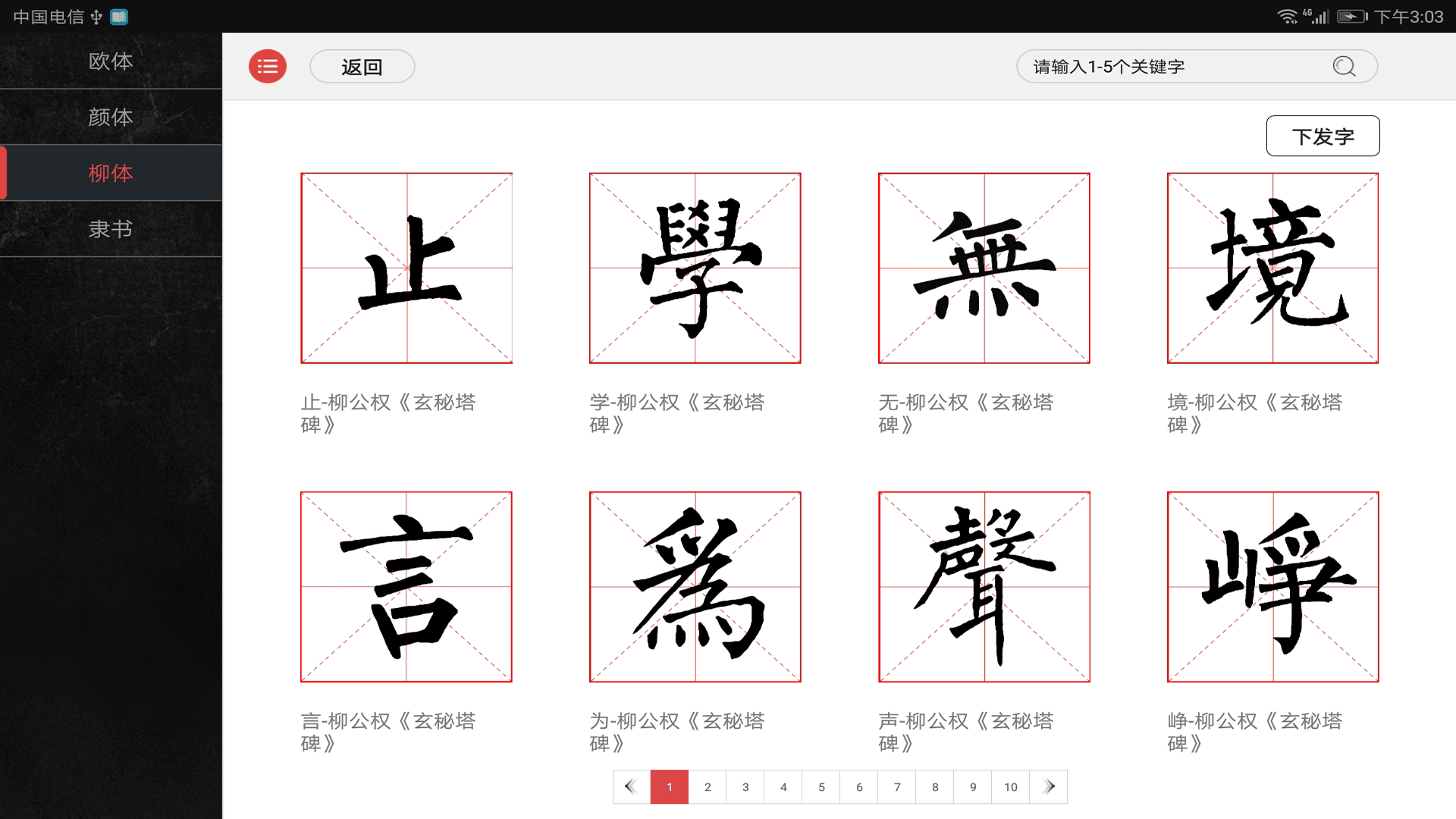Switch to the 欧体 font style
The image size is (1456, 819).
(x=110, y=61)
